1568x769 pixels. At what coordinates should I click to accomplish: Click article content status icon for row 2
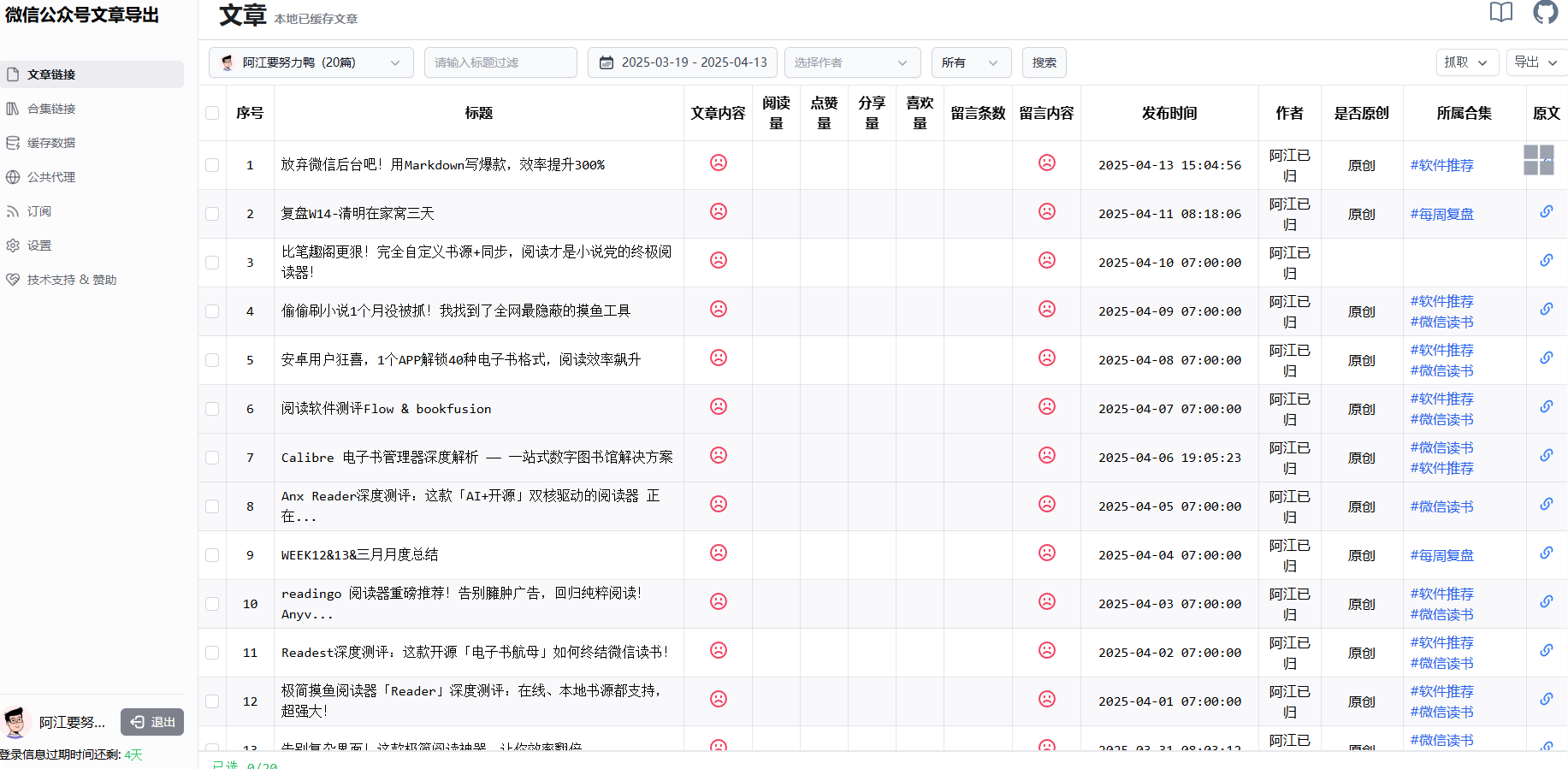(x=719, y=211)
